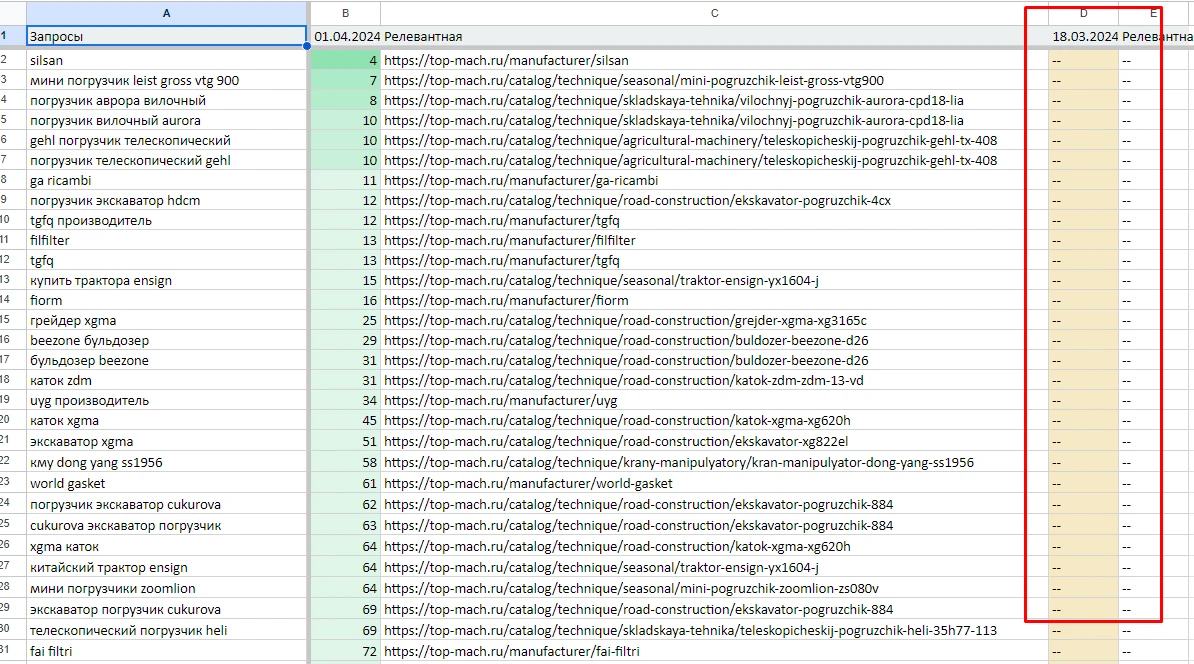1194x664 pixels.
Task: Select cell 'китайский трактор ensign'
Action: coord(166,567)
